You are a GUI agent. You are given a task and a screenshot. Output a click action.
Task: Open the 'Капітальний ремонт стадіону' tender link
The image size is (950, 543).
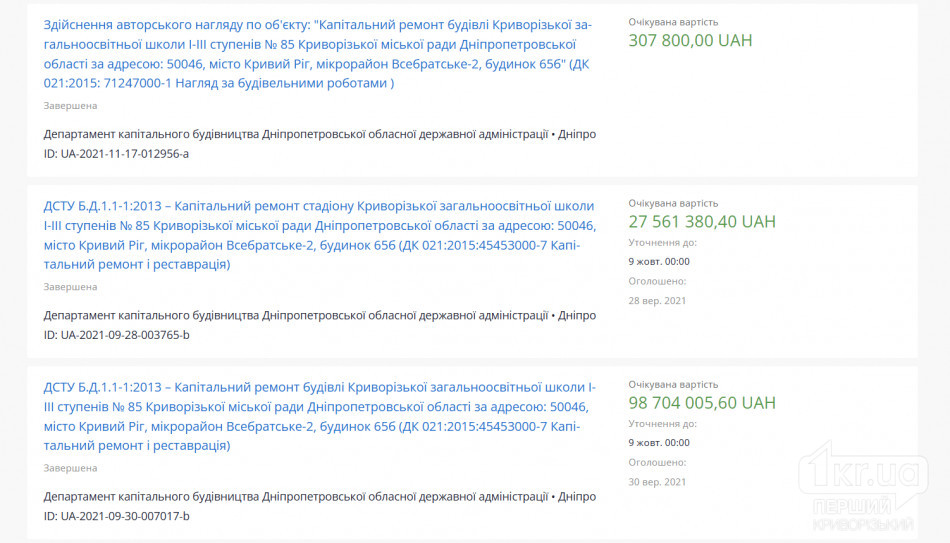click(x=320, y=235)
